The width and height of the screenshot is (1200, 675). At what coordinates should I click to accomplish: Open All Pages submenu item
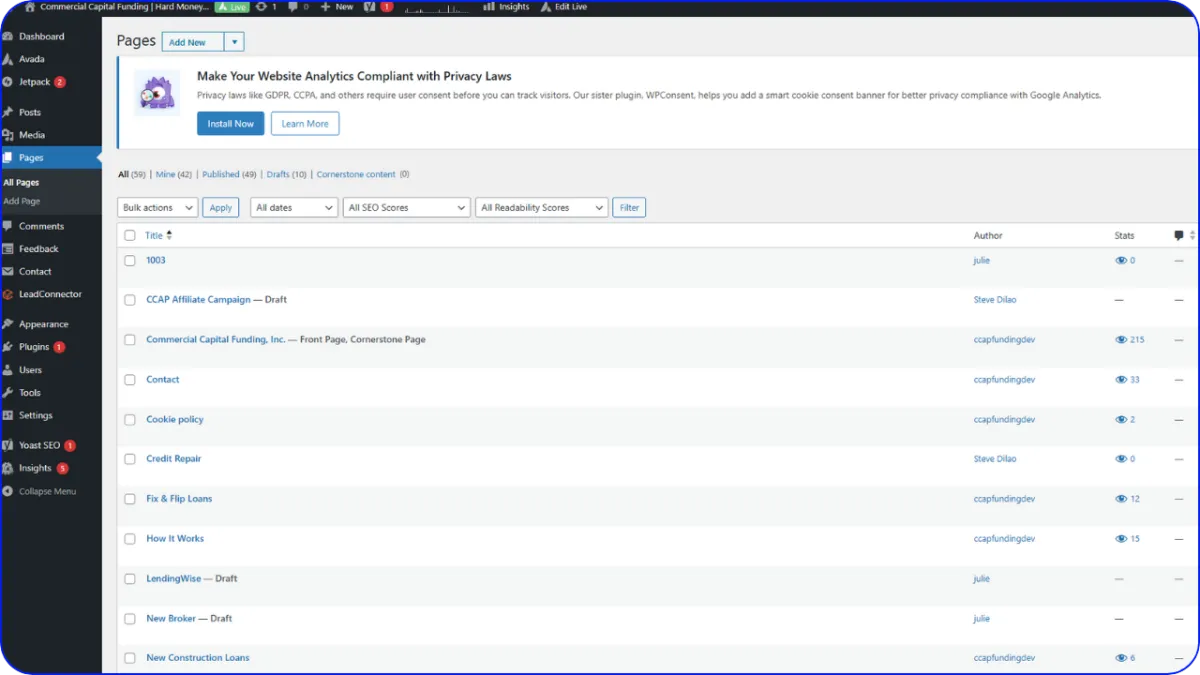click(x=21, y=183)
